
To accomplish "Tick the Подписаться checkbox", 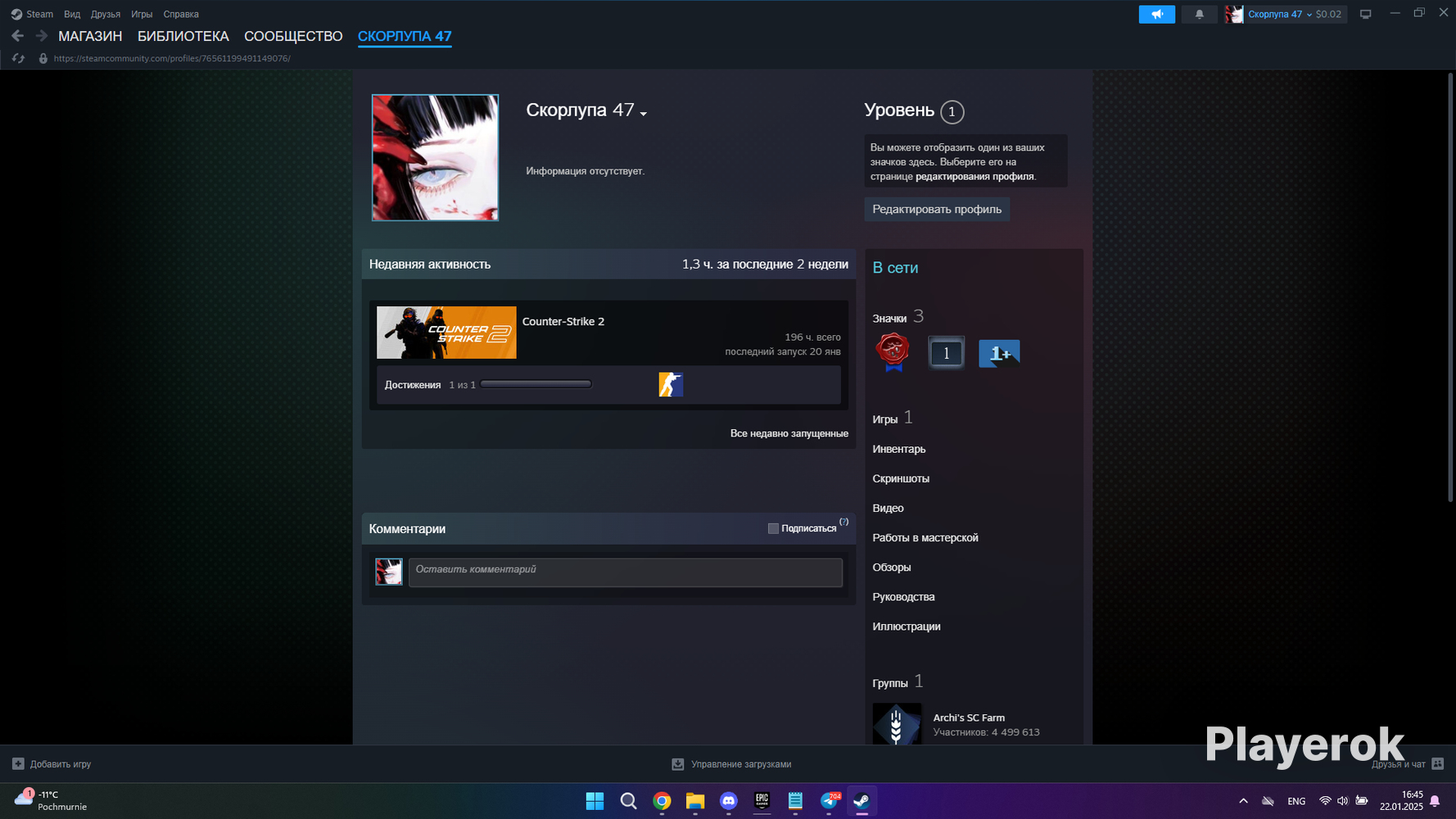I will coord(773,528).
